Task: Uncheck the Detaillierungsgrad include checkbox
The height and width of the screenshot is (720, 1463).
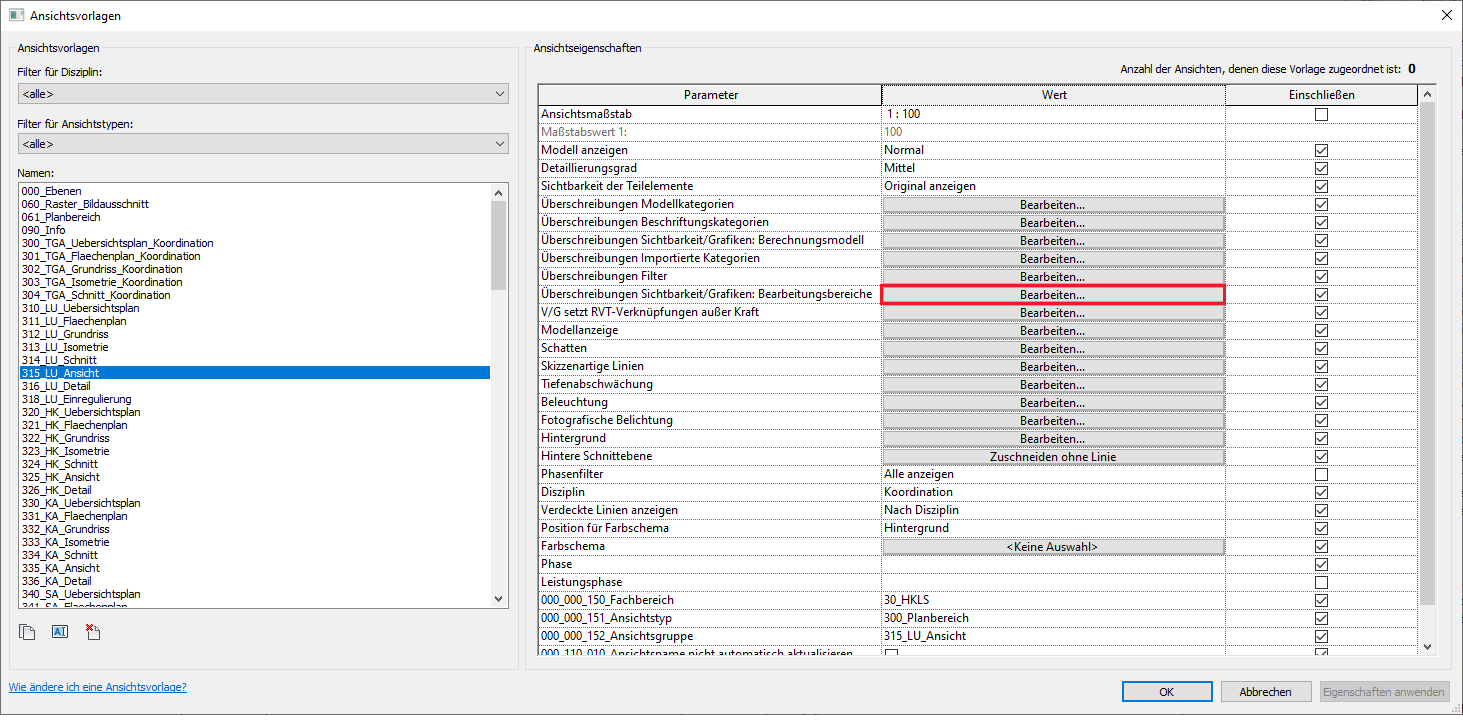Action: pos(1321,169)
